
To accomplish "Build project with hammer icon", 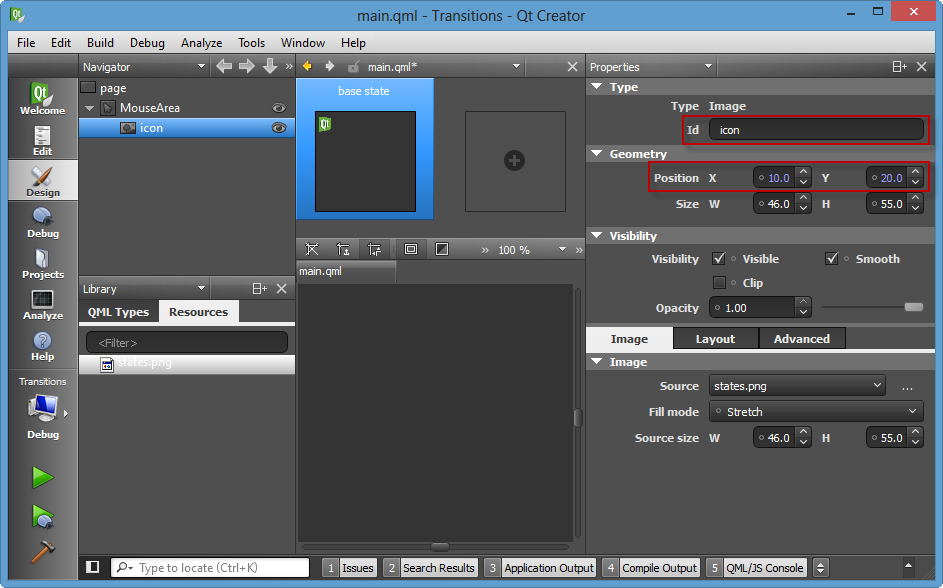I will [43, 552].
